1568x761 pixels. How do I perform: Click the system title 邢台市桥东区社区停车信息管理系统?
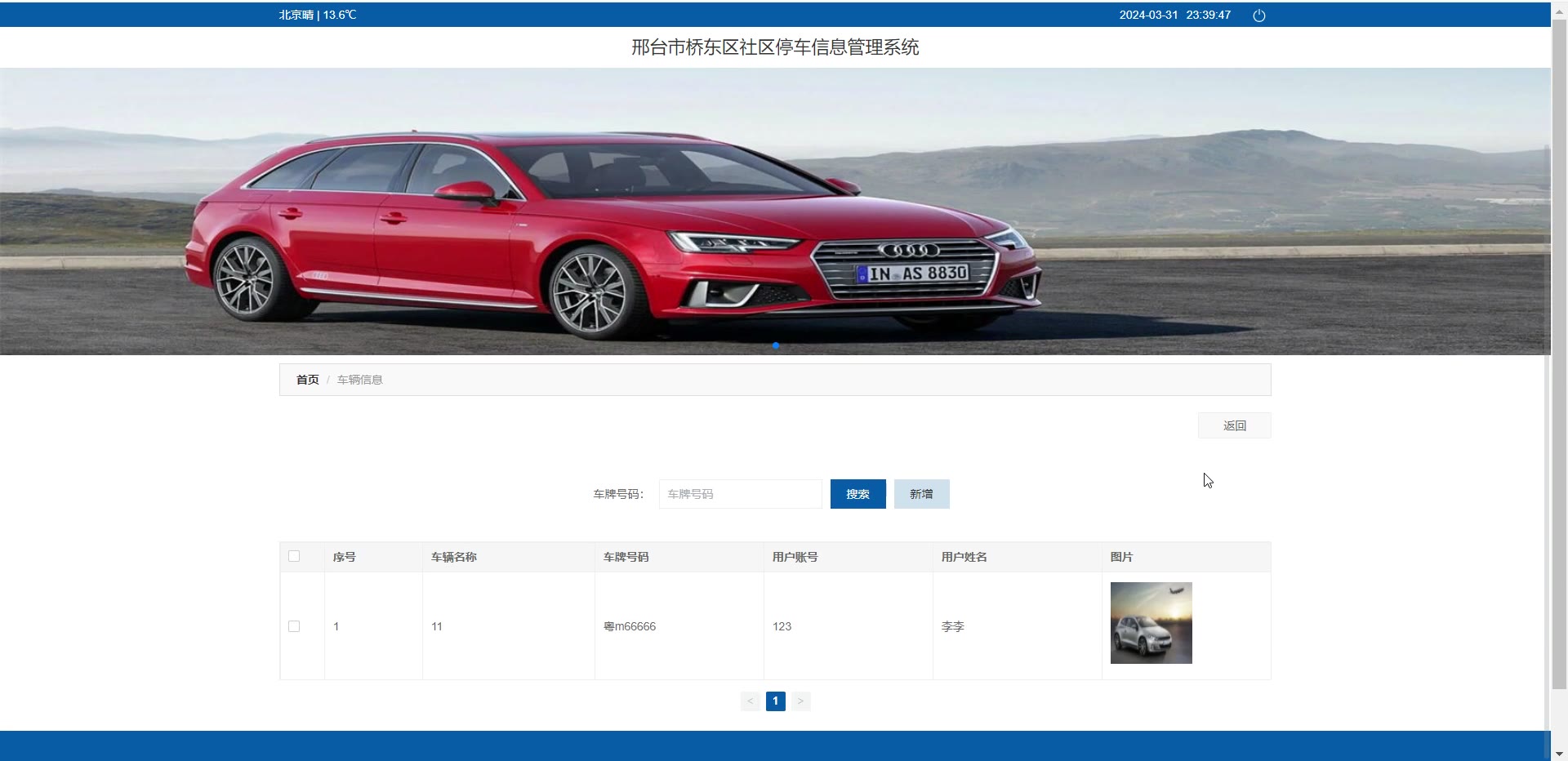pyautogui.click(x=775, y=47)
